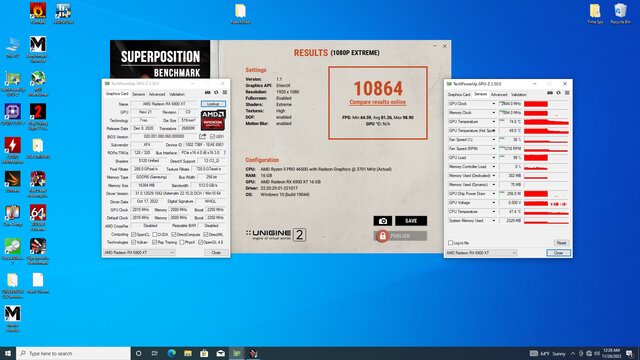Toggle the Ray Tracing checkbox

click(x=155, y=242)
